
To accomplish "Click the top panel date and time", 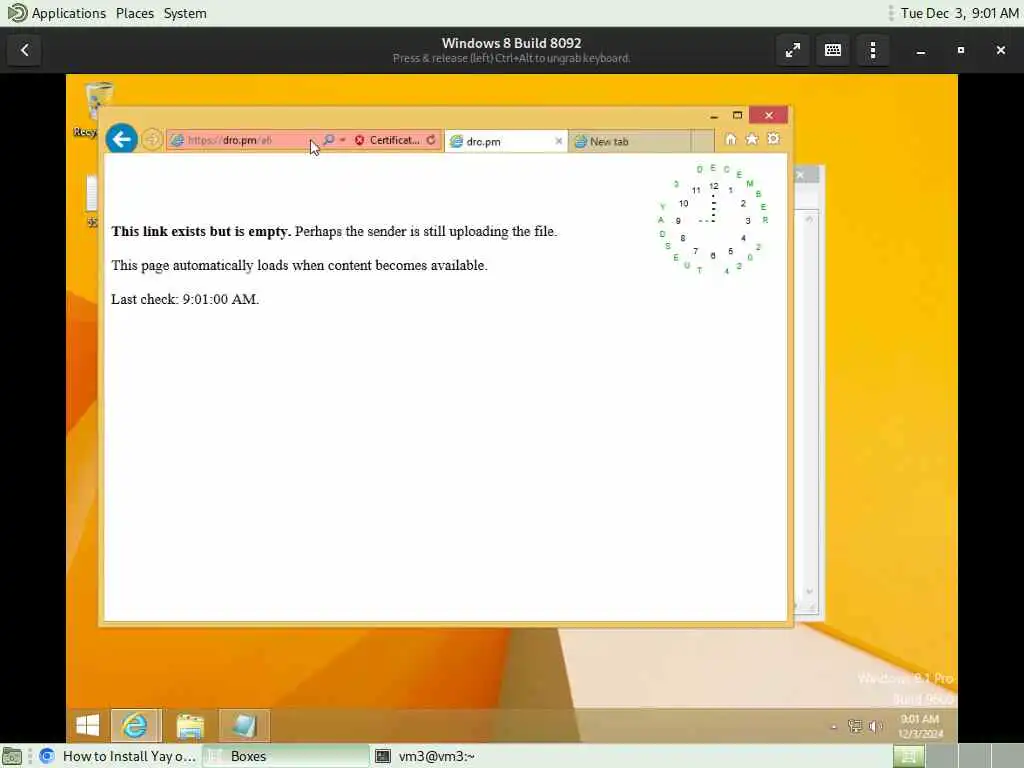I will (959, 13).
